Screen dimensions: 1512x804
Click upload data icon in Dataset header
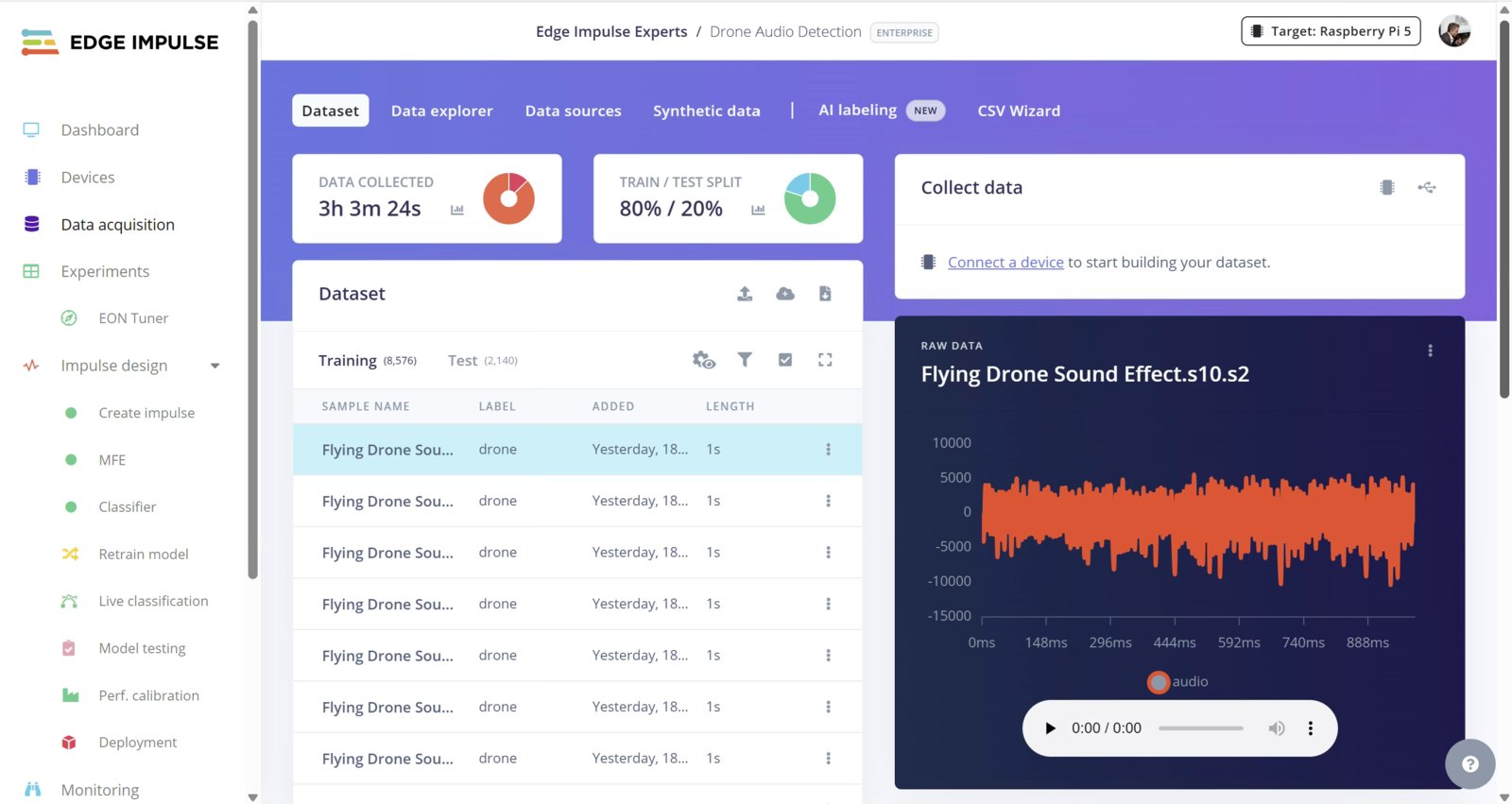tap(745, 294)
